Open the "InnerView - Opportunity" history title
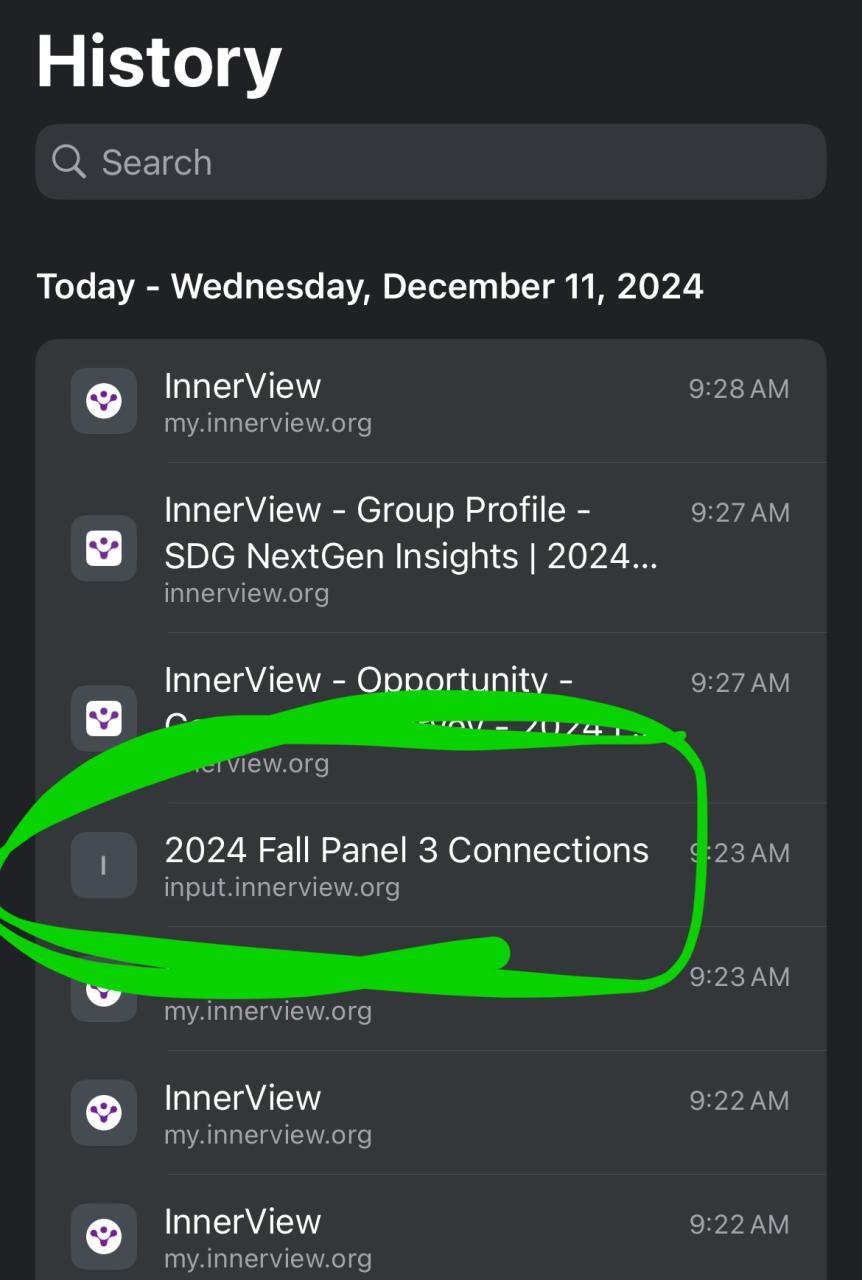 368,680
